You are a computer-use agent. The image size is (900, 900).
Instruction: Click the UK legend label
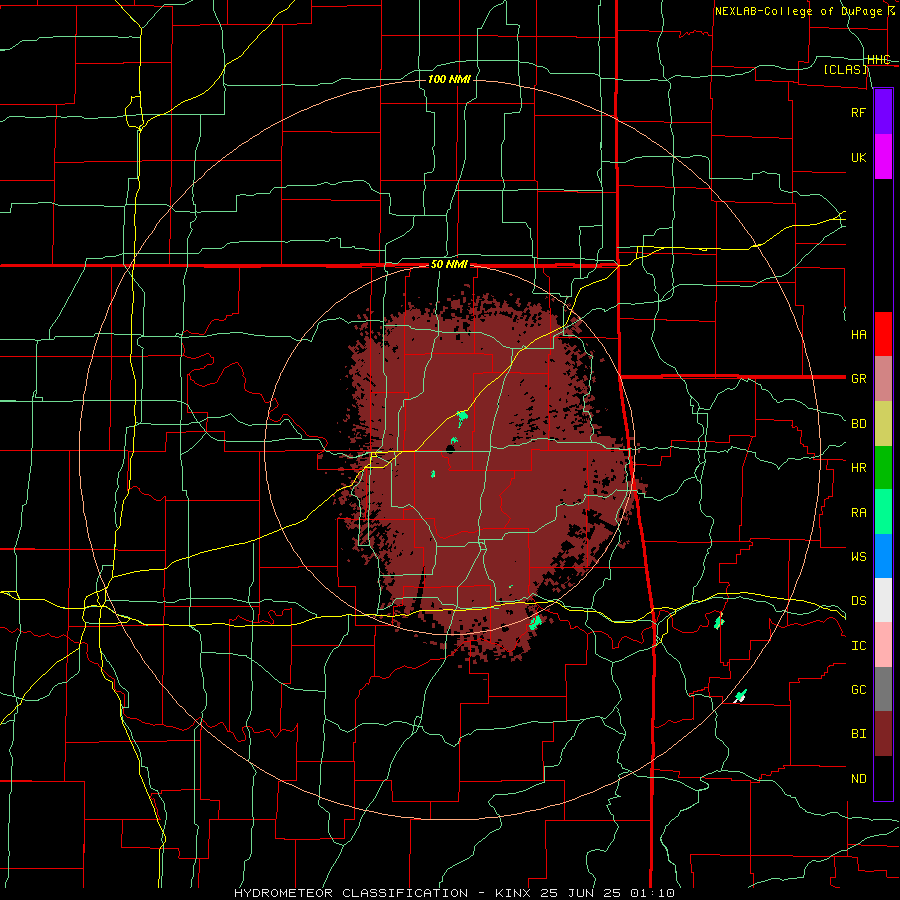(x=859, y=157)
